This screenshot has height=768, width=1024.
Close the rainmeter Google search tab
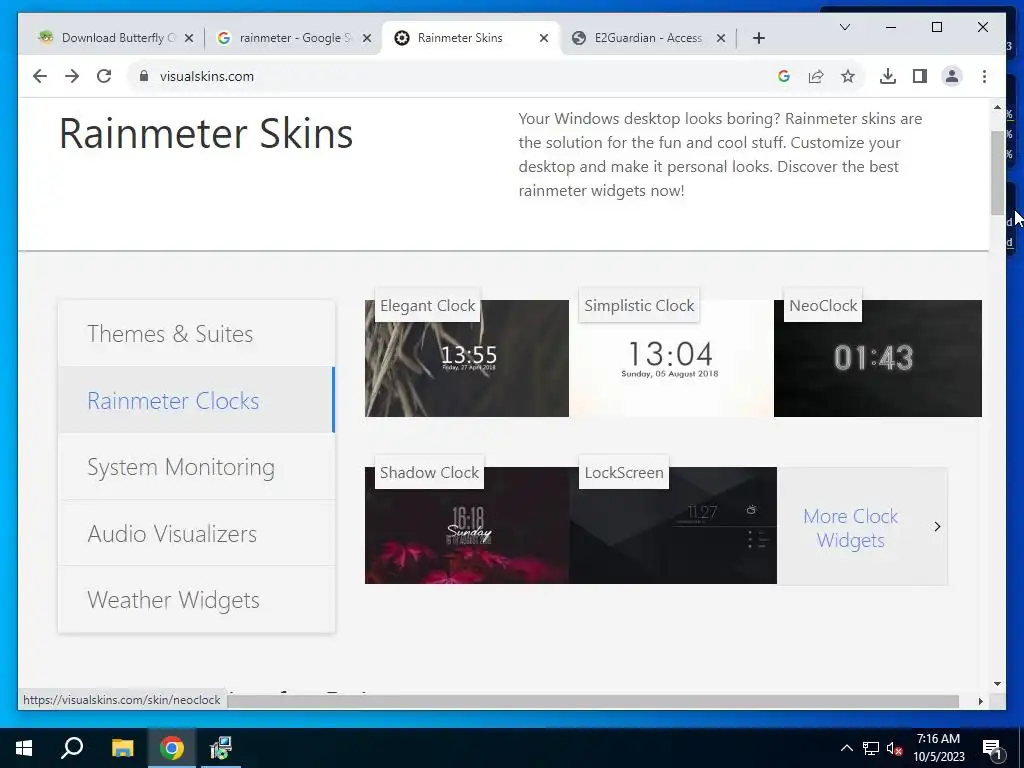(367, 39)
